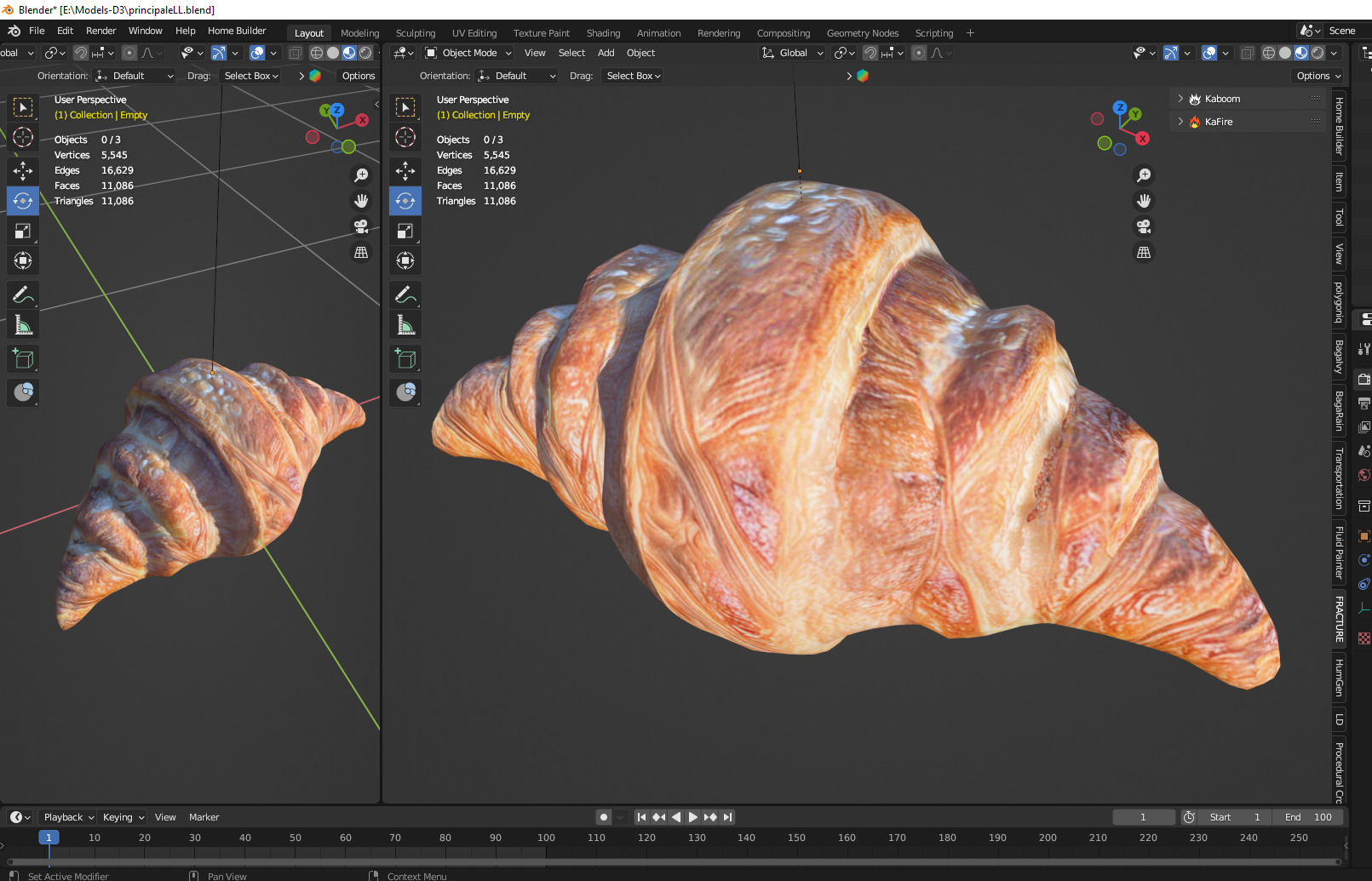This screenshot has height=881, width=1372.
Task: Open shading options dropdown arrow in right viewport
Action: pyautogui.click(x=1334, y=53)
